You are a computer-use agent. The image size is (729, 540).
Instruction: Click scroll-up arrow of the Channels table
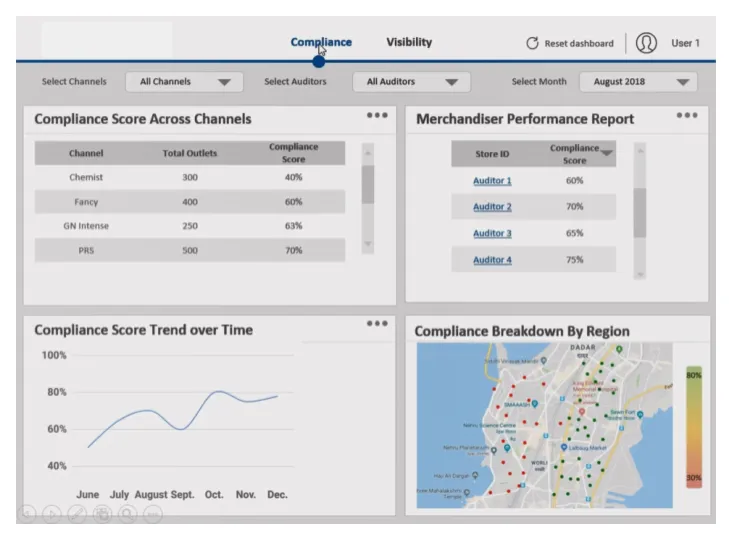tap(368, 153)
